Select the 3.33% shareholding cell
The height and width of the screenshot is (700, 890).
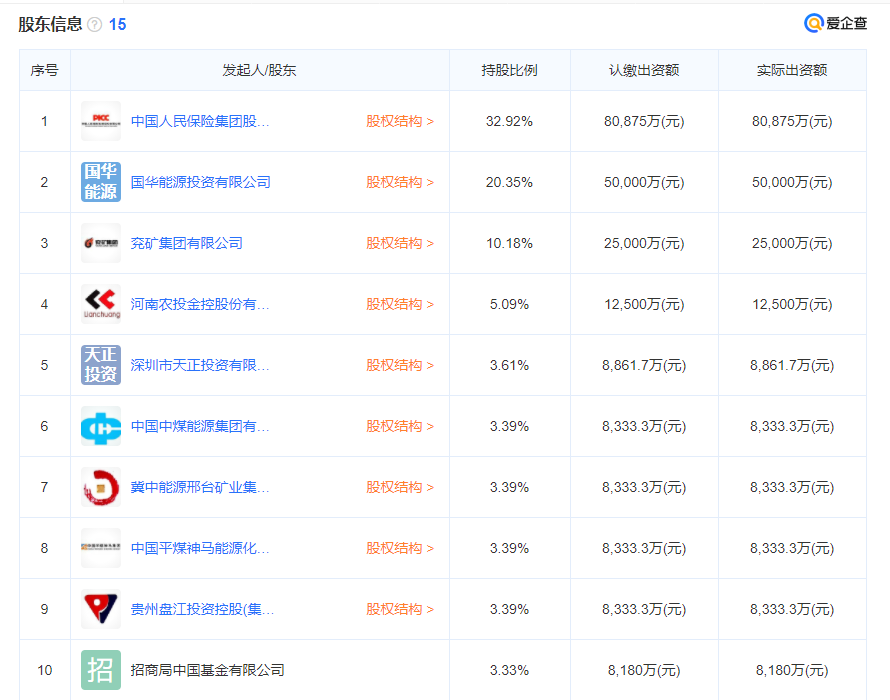509,670
